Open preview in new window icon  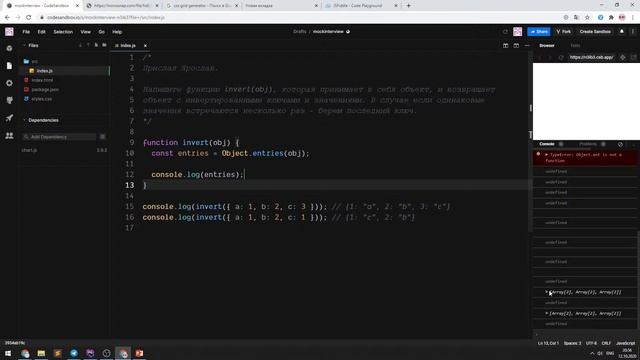tap(633, 58)
